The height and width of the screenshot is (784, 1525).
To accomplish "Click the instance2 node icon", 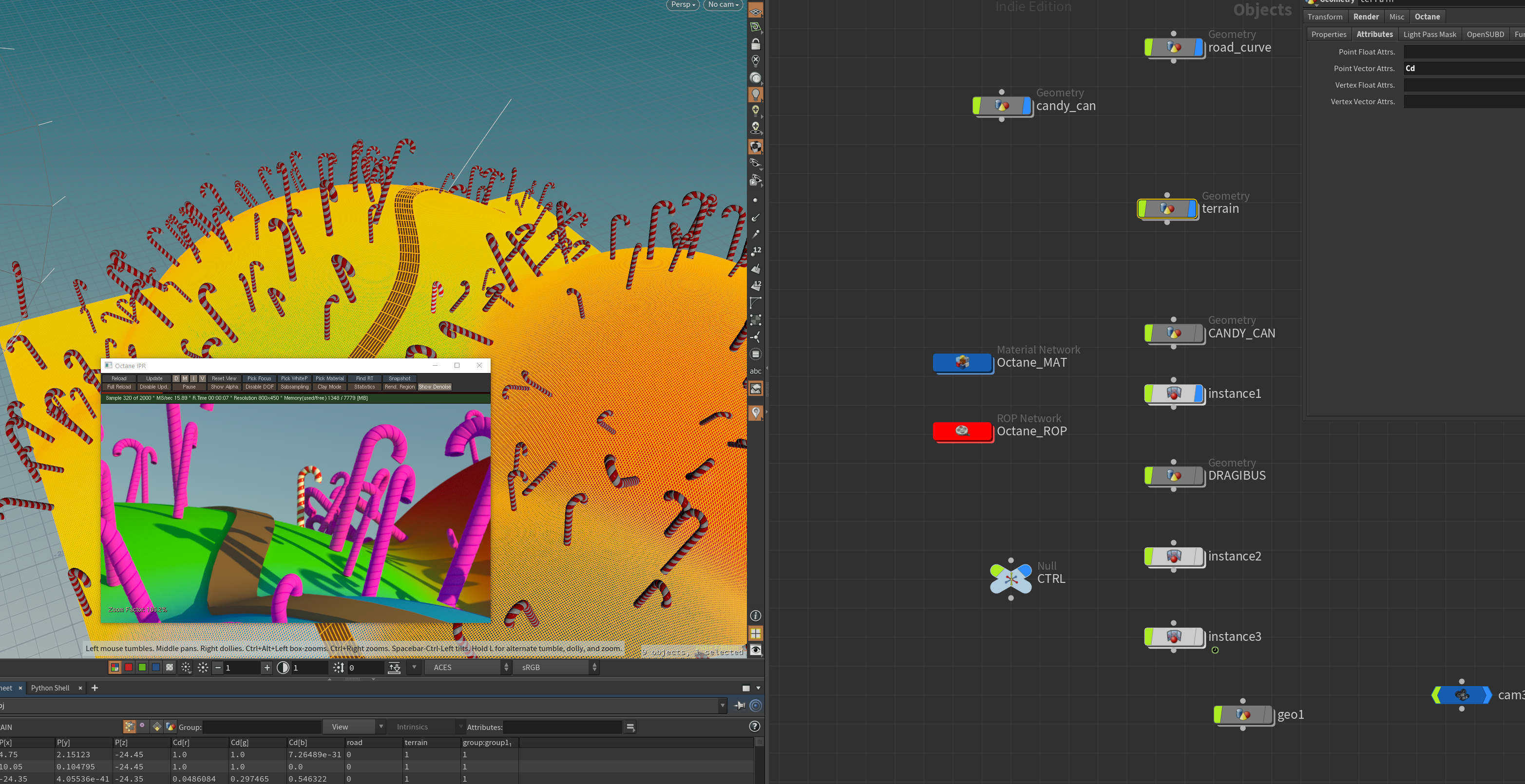I will [x=1174, y=556].
